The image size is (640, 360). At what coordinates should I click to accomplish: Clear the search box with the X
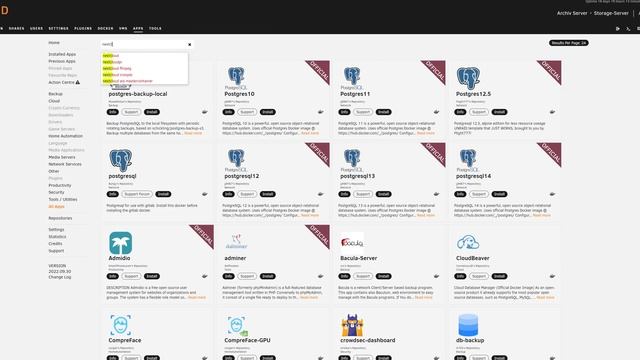coord(189,44)
